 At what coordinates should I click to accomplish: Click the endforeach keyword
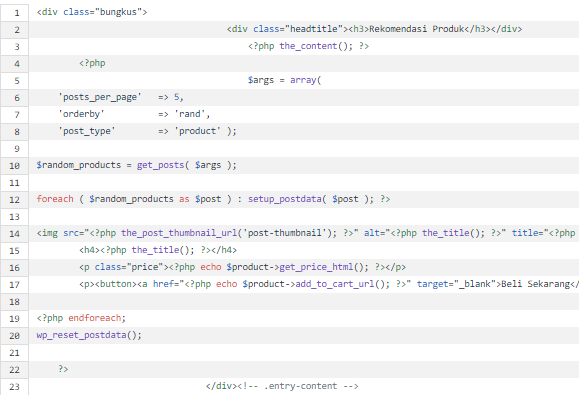pyautogui.click(x=97, y=318)
